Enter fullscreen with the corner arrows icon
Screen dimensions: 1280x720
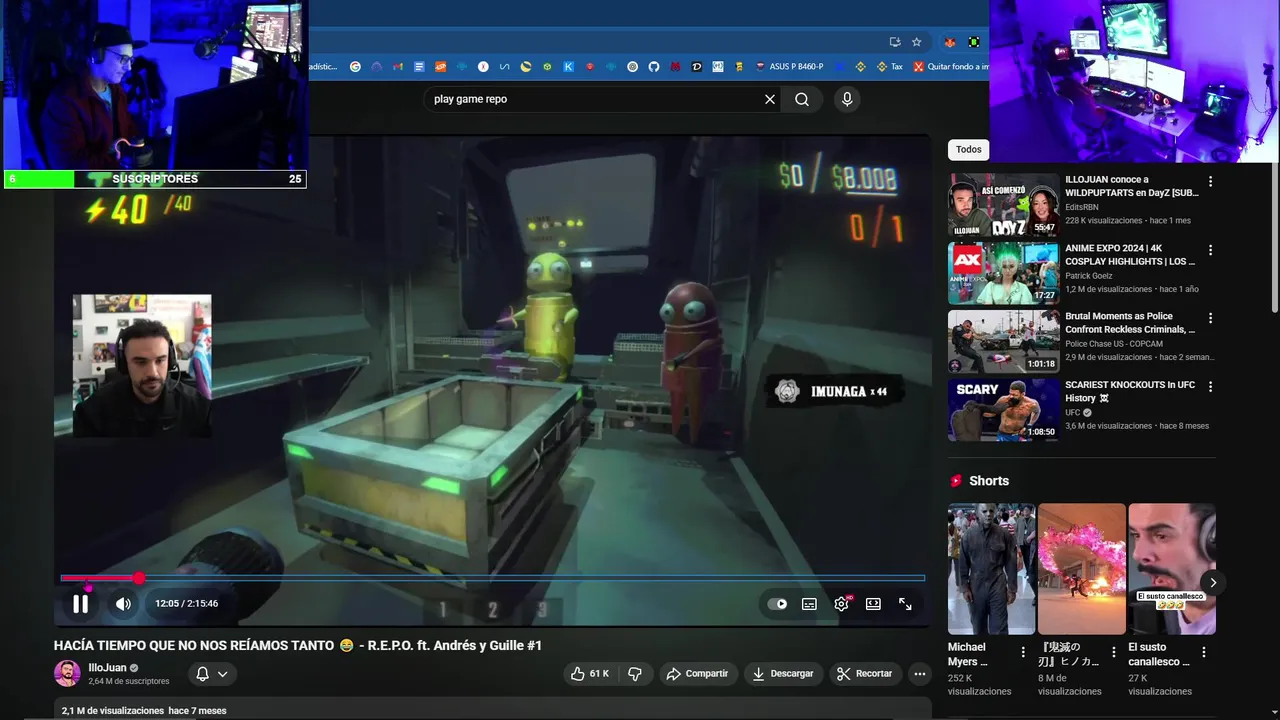coord(905,604)
